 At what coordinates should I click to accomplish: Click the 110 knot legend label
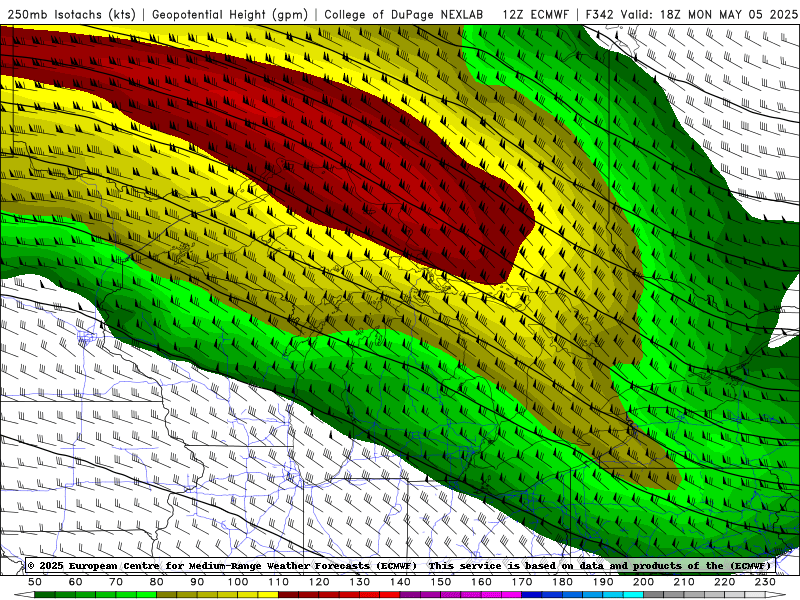pyautogui.click(x=278, y=582)
